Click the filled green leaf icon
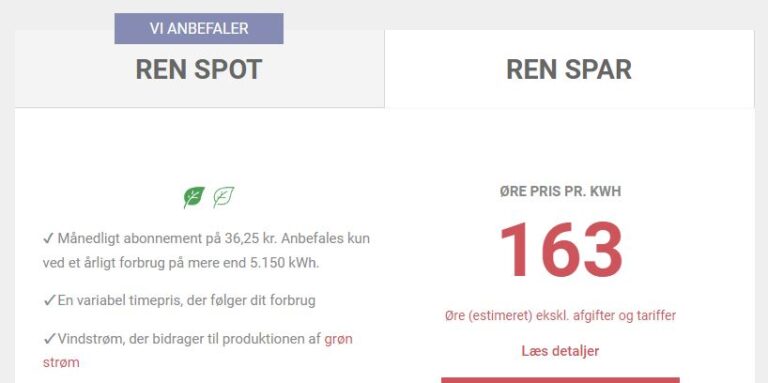768x383 pixels. click(194, 197)
